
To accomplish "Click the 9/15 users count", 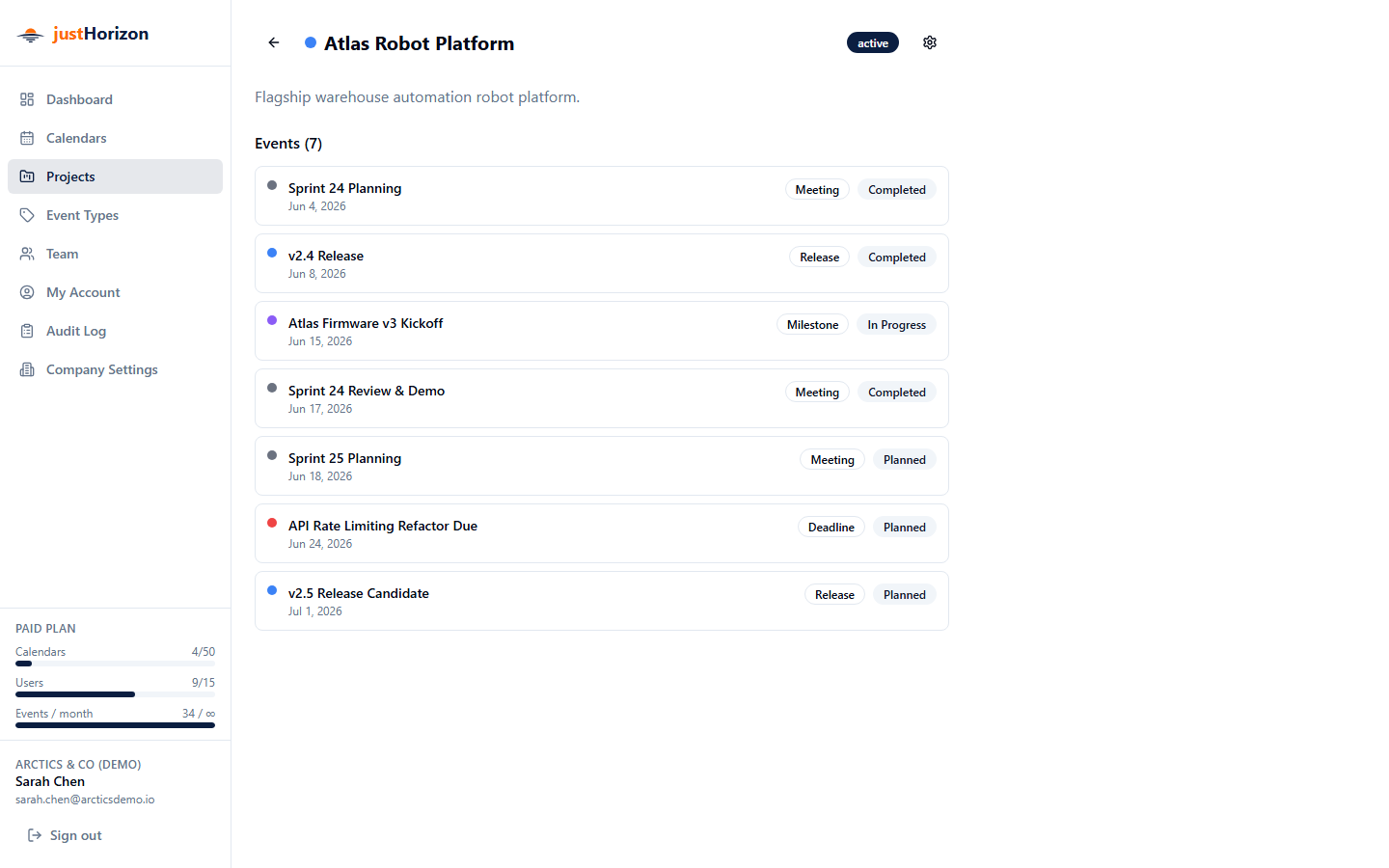I will click(204, 683).
